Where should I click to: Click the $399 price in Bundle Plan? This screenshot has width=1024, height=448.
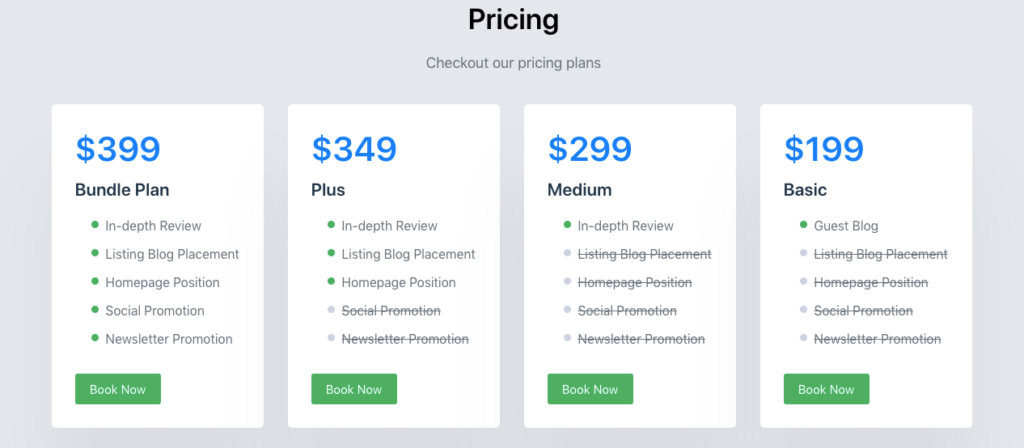tap(118, 149)
